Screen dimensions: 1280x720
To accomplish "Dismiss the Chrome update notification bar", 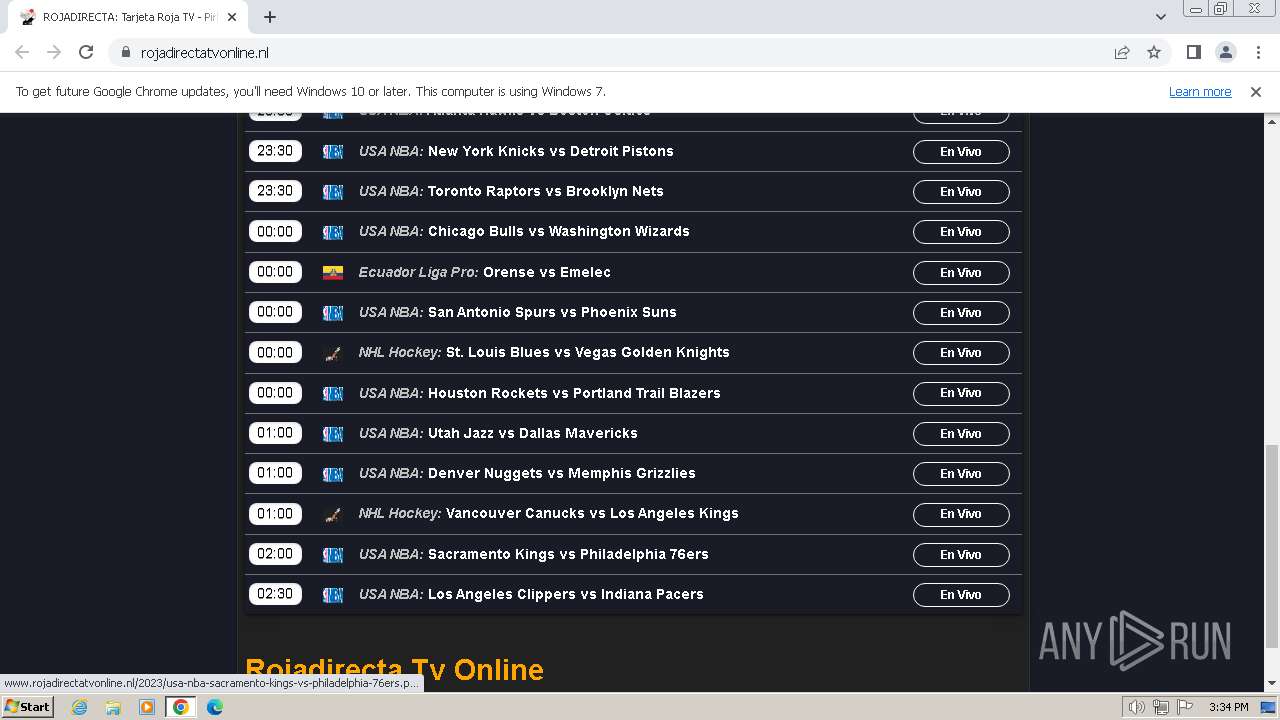I will coord(1256,91).
